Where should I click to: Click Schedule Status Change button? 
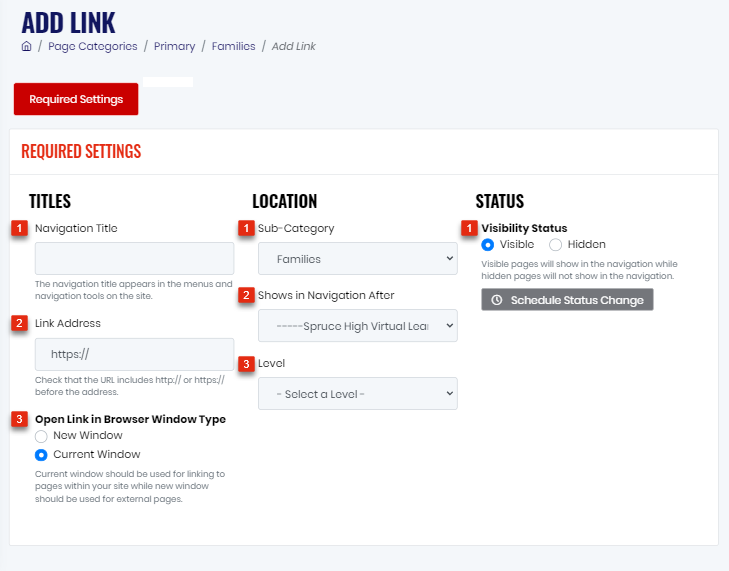[567, 300]
